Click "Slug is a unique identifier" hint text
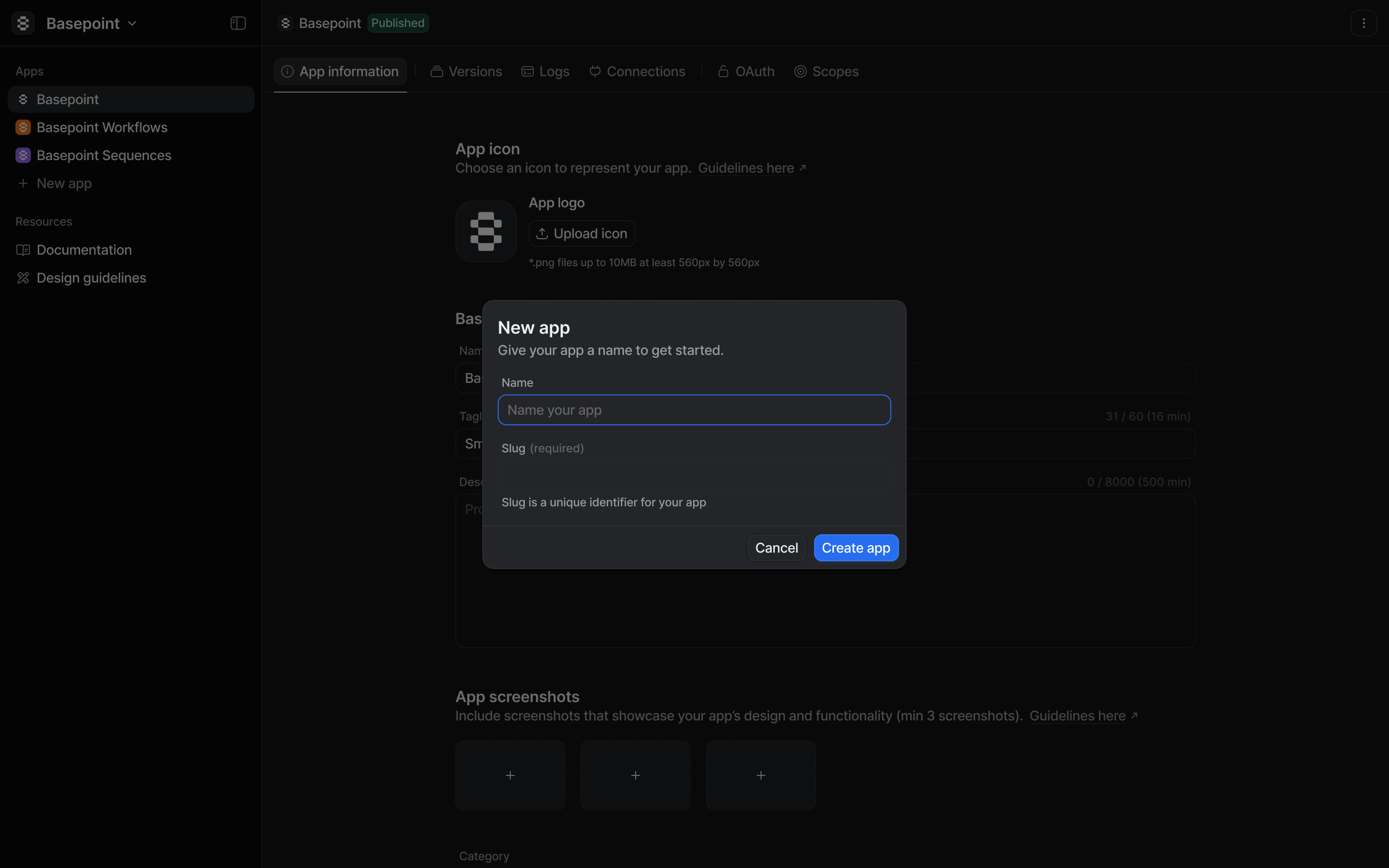Screen dimensions: 1389x868 pyautogui.click(x=604, y=502)
